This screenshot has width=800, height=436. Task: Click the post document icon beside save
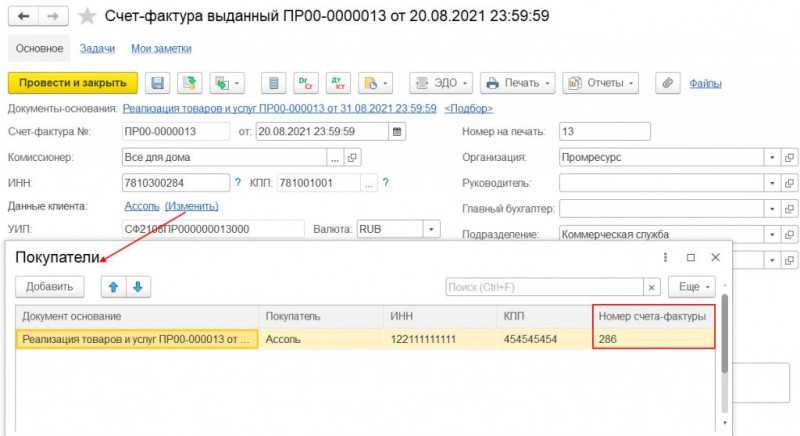point(190,83)
